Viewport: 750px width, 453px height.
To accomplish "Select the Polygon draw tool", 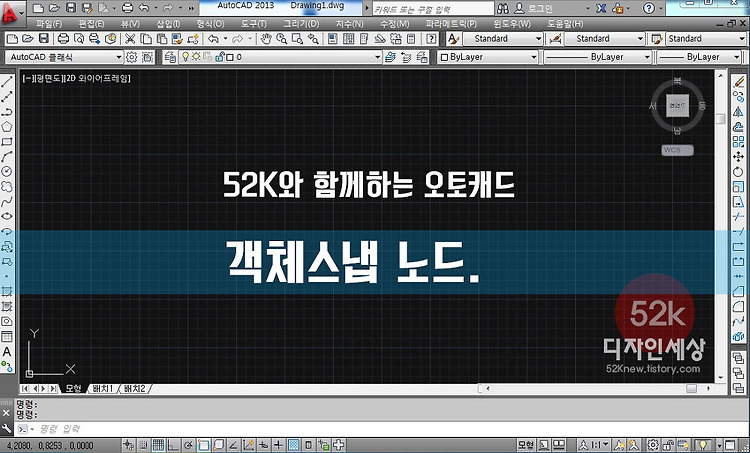I will pos(7,127).
